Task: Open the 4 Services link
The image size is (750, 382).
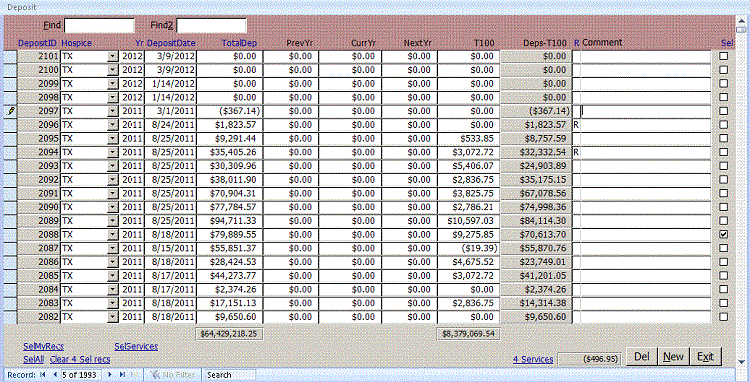Action: point(533,359)
